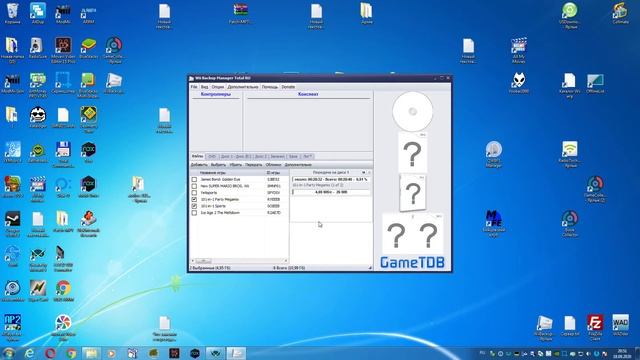Switch to the База tab
The height and width of the screenshot is (360, 640).
click(x=293, y=156)
